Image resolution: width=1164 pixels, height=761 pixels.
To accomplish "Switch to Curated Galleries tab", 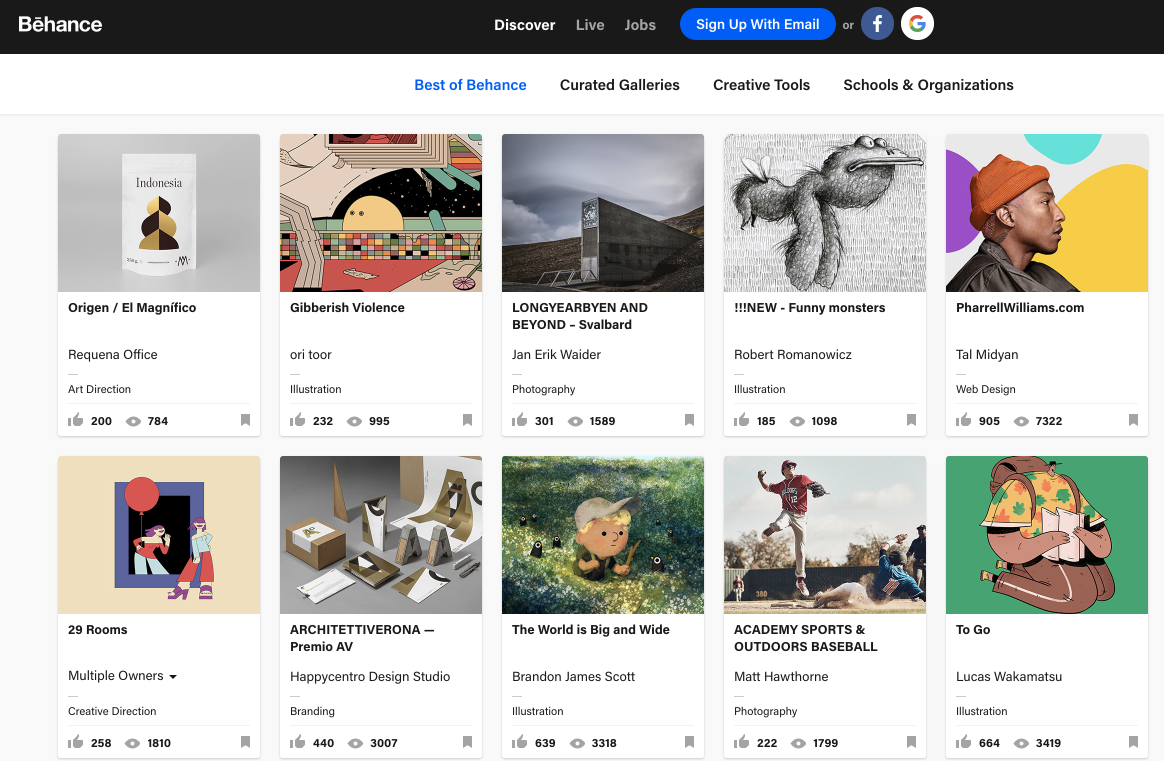I will pyautogui.click(x=620, y=85).
